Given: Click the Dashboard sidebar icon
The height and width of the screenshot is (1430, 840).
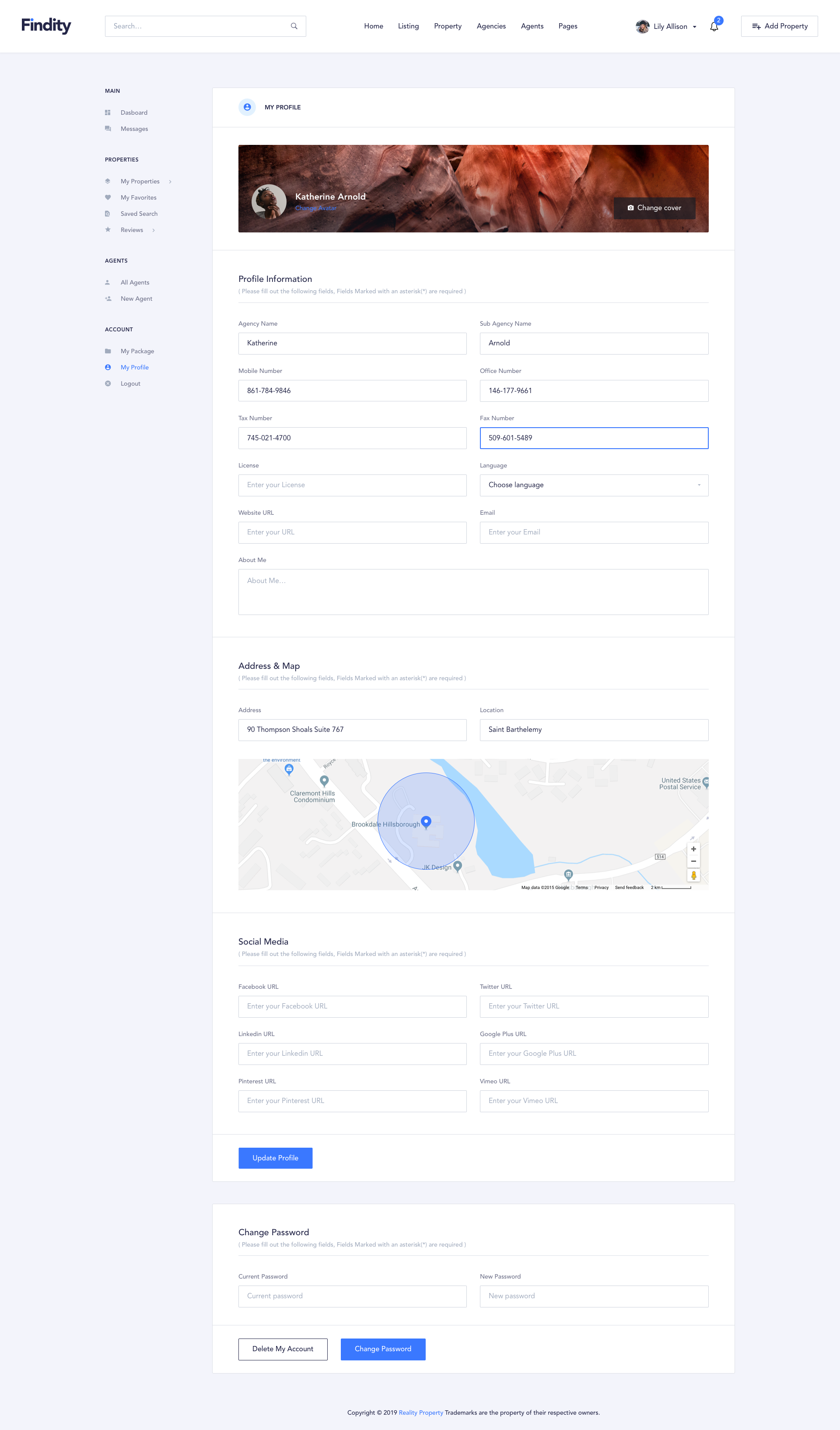Looking at the screenshot, I should click(x=108, y=113).
